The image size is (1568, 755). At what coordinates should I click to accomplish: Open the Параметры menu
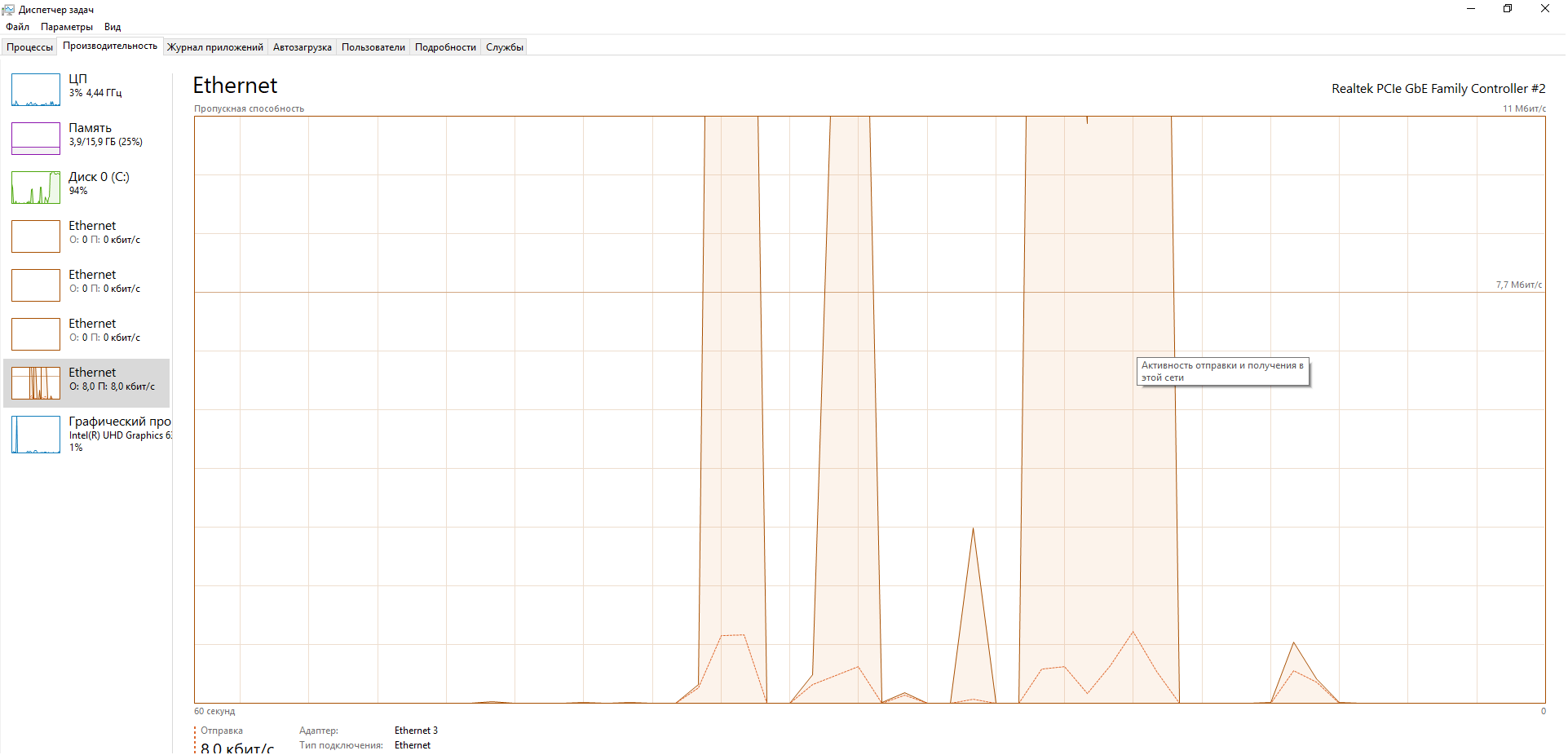point(67,27)
